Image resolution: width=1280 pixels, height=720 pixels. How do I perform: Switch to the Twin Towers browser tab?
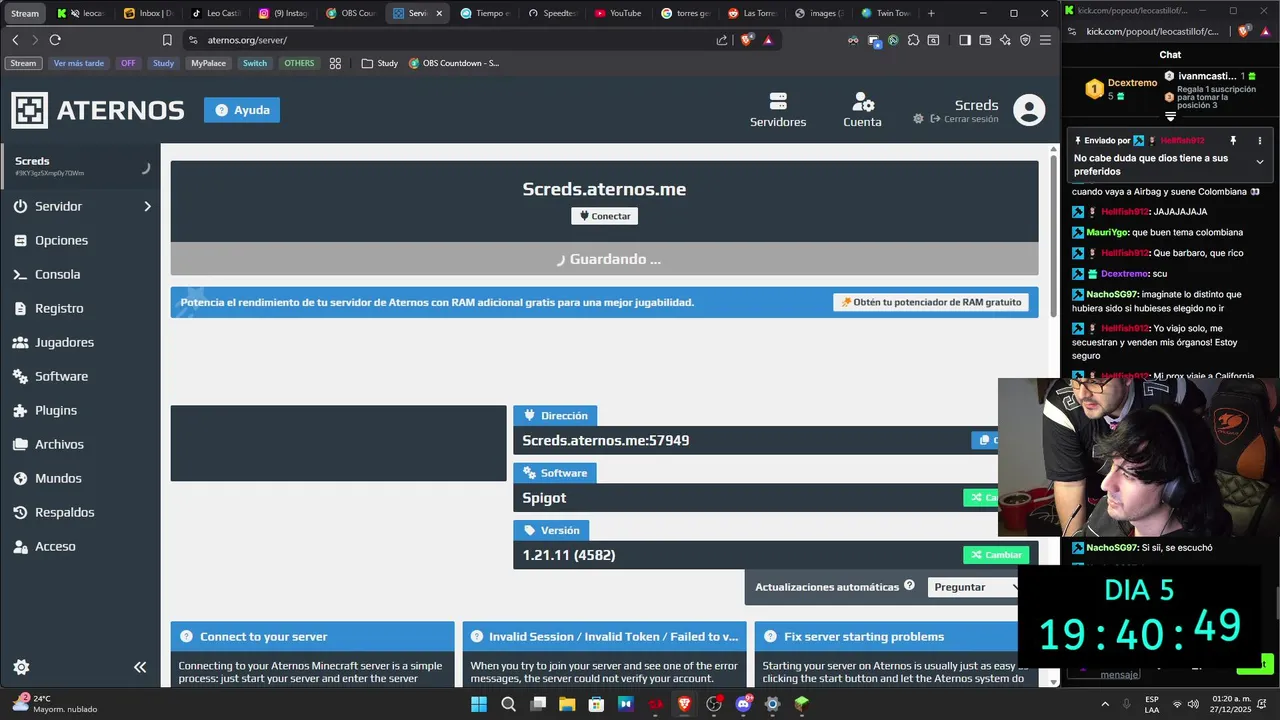pos(887,13)
